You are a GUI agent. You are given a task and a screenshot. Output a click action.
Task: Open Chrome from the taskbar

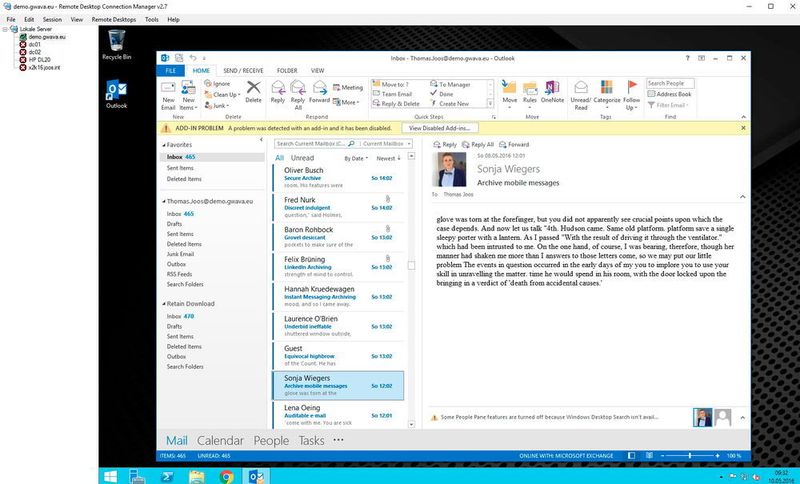coord(227,476)
